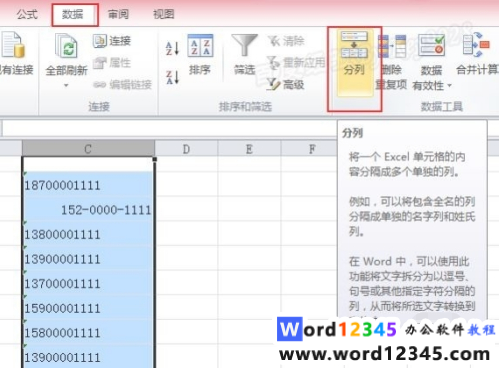Expand the 全部刷新 dropdown arrow
The height and width of the screenshot is (370, 500).
(x=66, y=85)
